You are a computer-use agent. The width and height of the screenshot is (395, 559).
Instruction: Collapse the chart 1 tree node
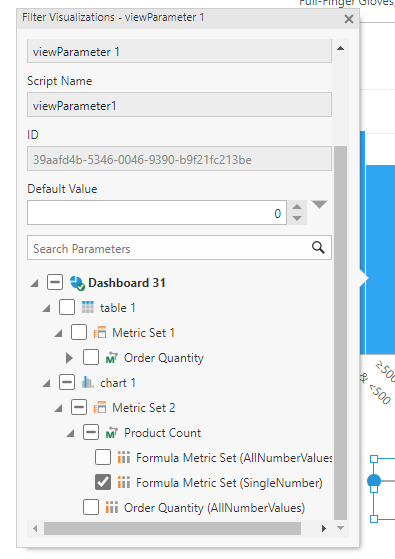point(46,383)
